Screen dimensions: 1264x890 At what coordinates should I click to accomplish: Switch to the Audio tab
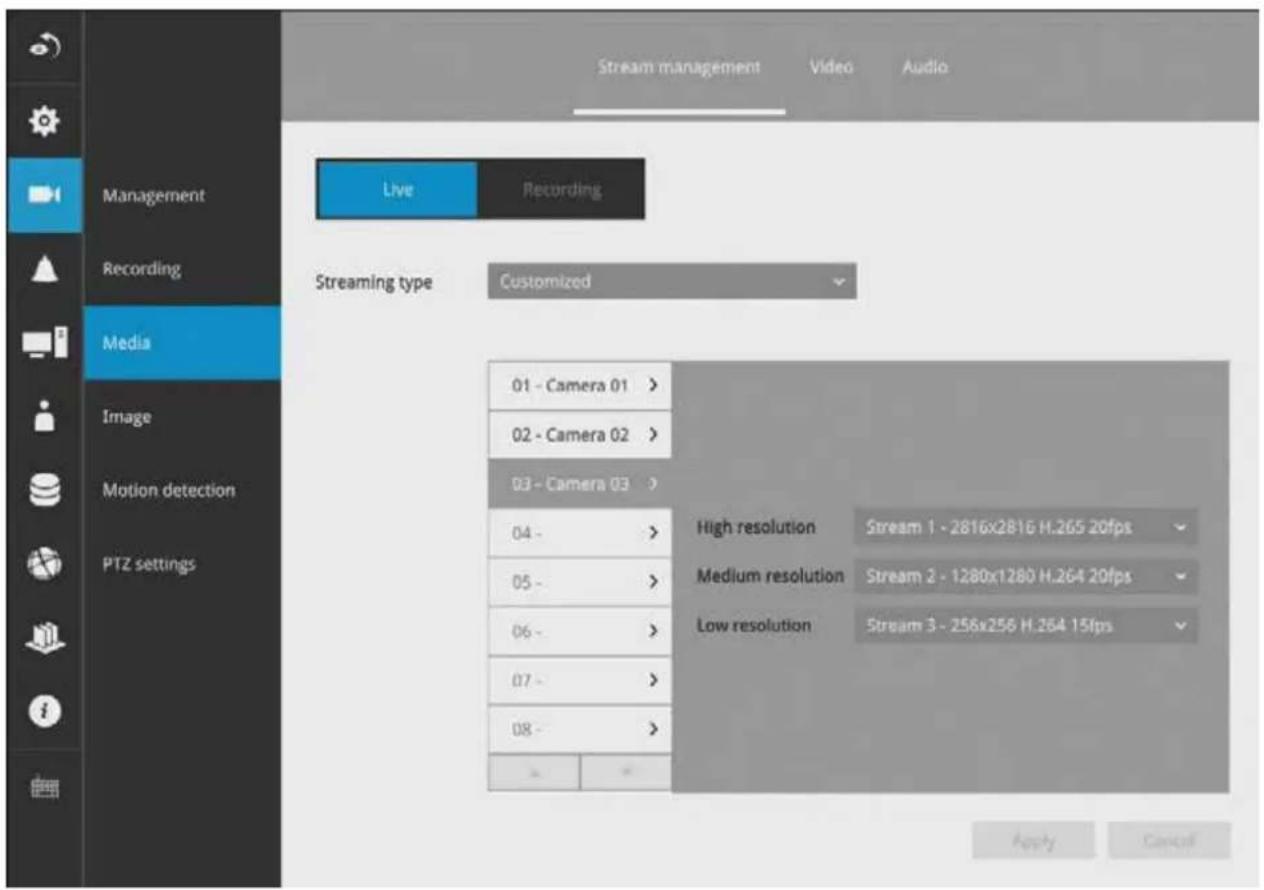tap(925, 67)
